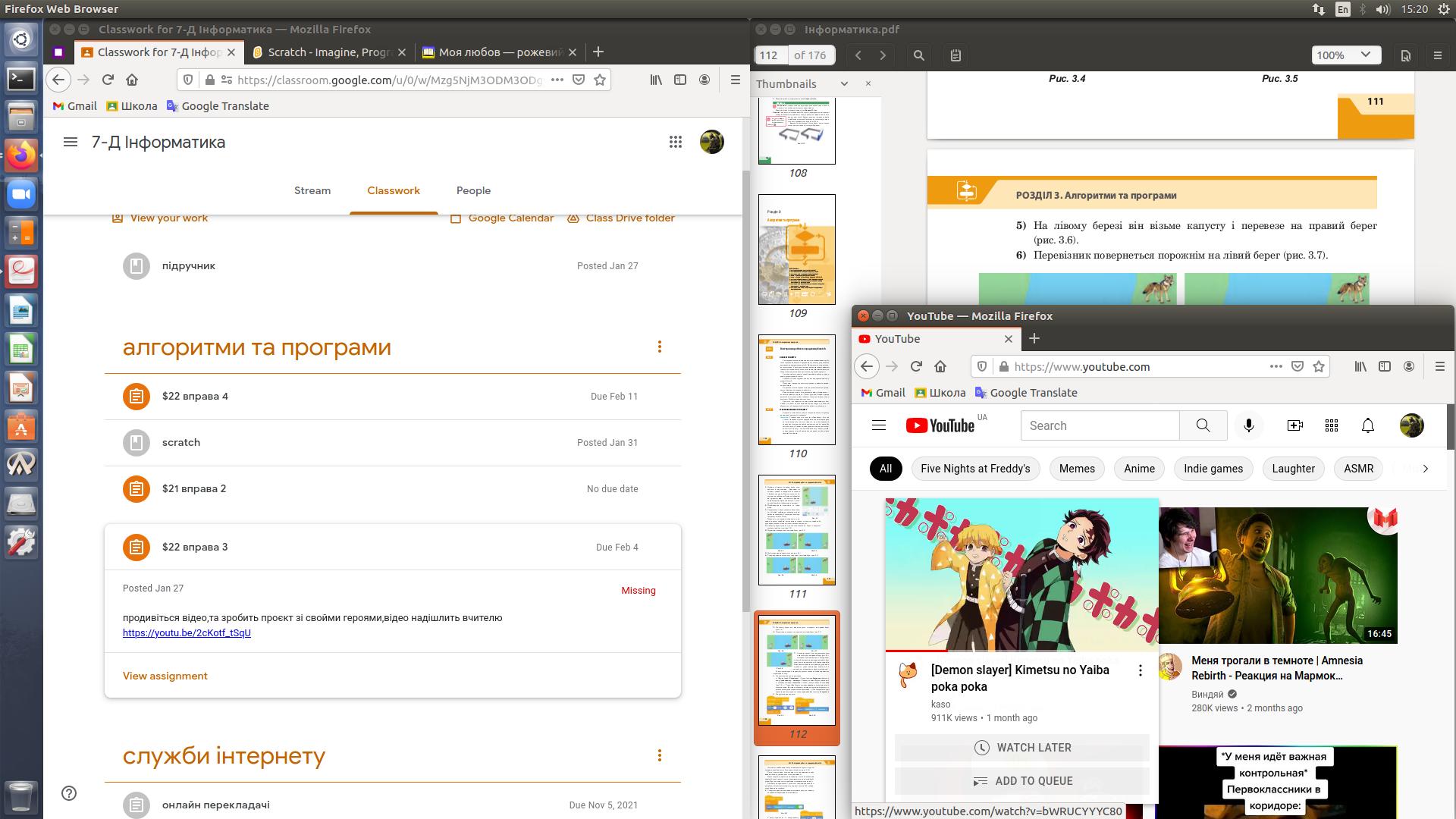Click PDF viewer search magnifier icon
Screen dimensions: 1456x819
coord(919,55)
